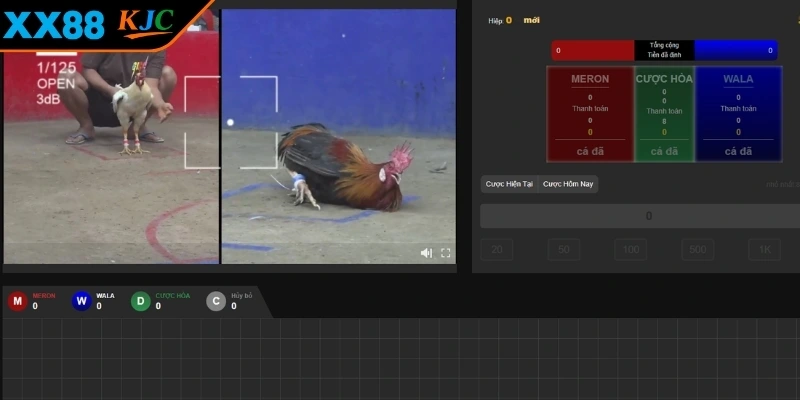Image resolution: width=800 pixels, height=400 pixels.
Task: Choose the 20 chip amount
Action: coord(495,250)
